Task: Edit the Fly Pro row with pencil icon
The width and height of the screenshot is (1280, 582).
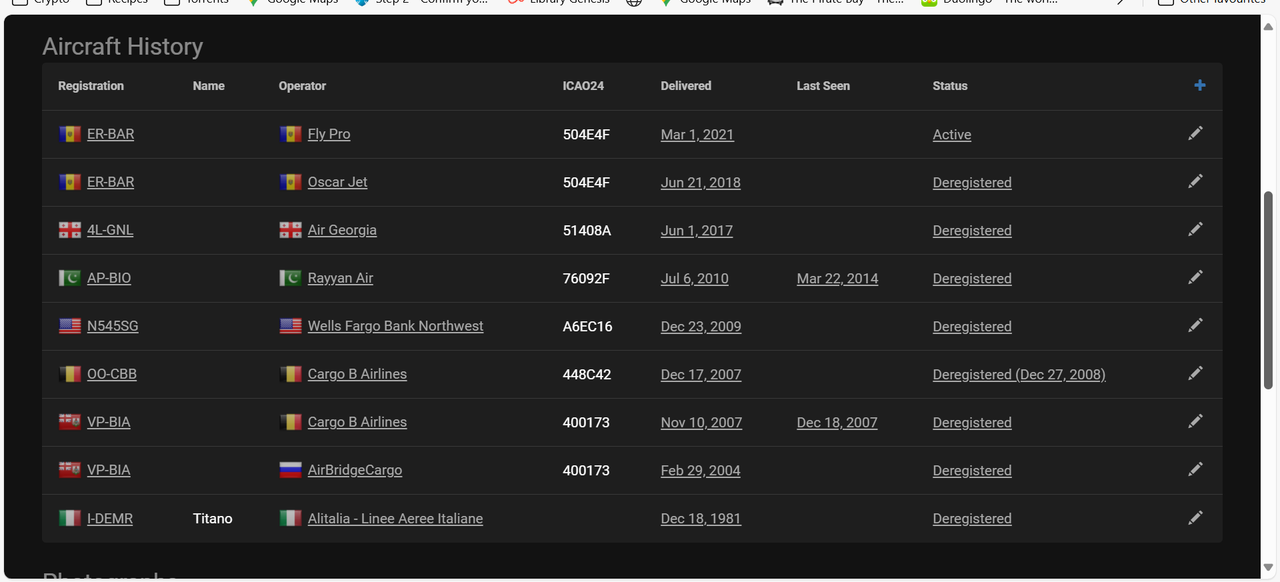Action: pos(1195,133)
